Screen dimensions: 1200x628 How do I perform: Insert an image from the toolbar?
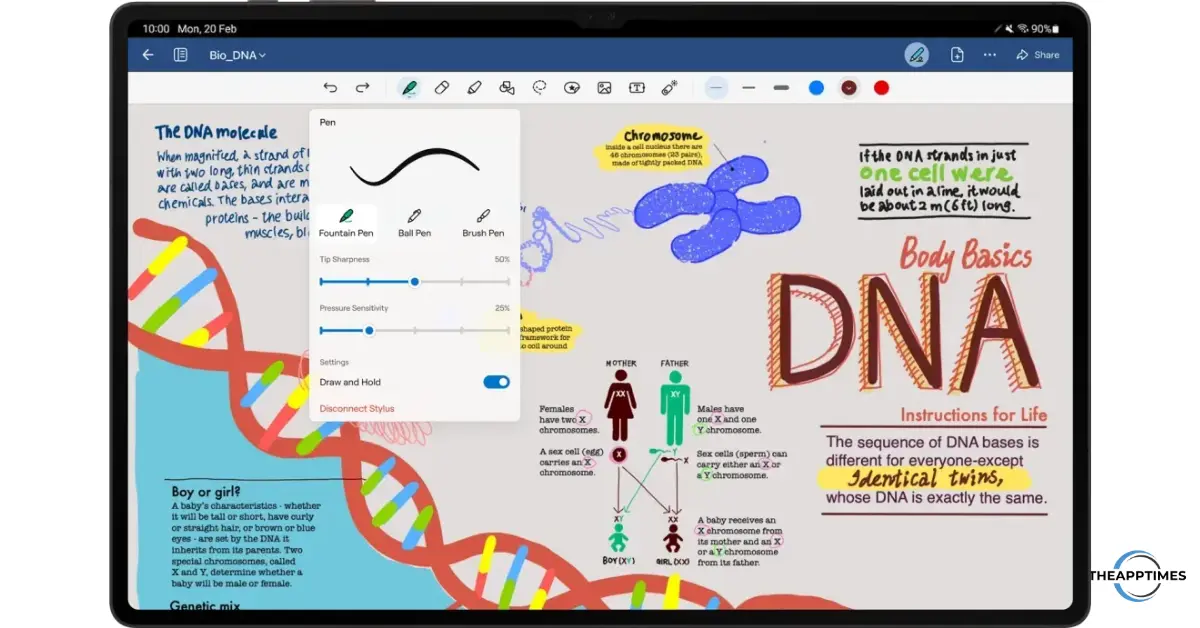point(605,88)
